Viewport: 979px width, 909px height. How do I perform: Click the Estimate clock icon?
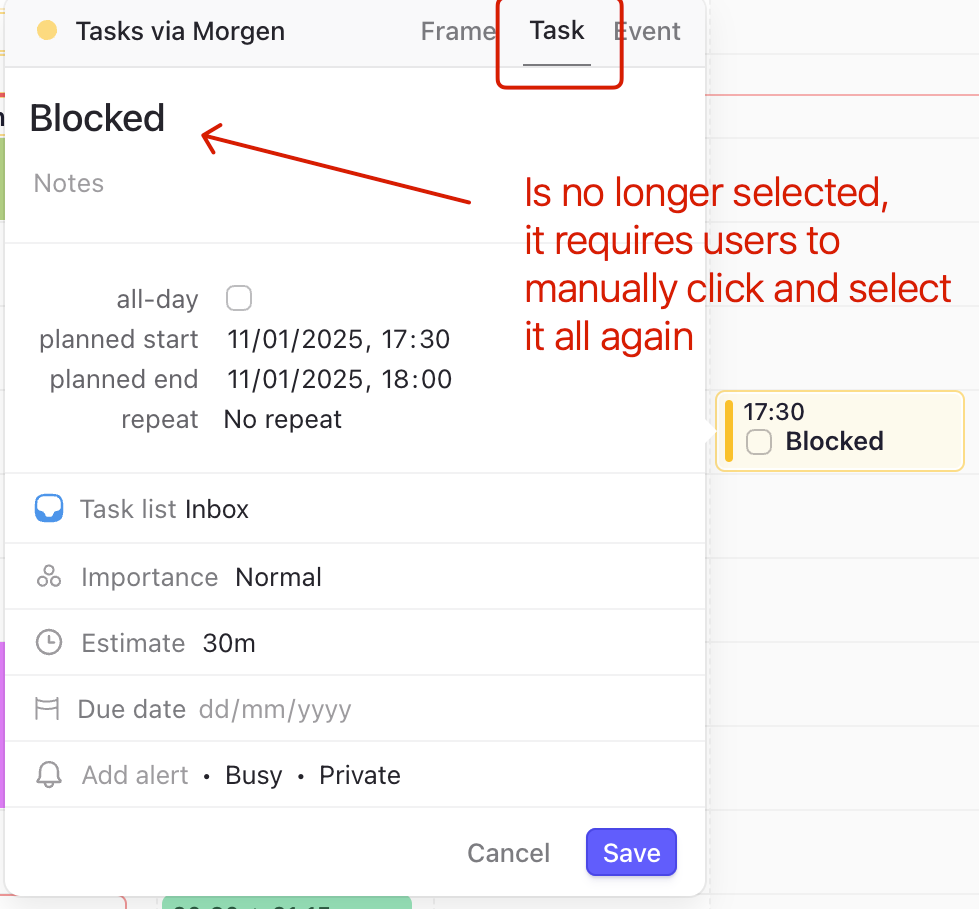tap(49, 642)
